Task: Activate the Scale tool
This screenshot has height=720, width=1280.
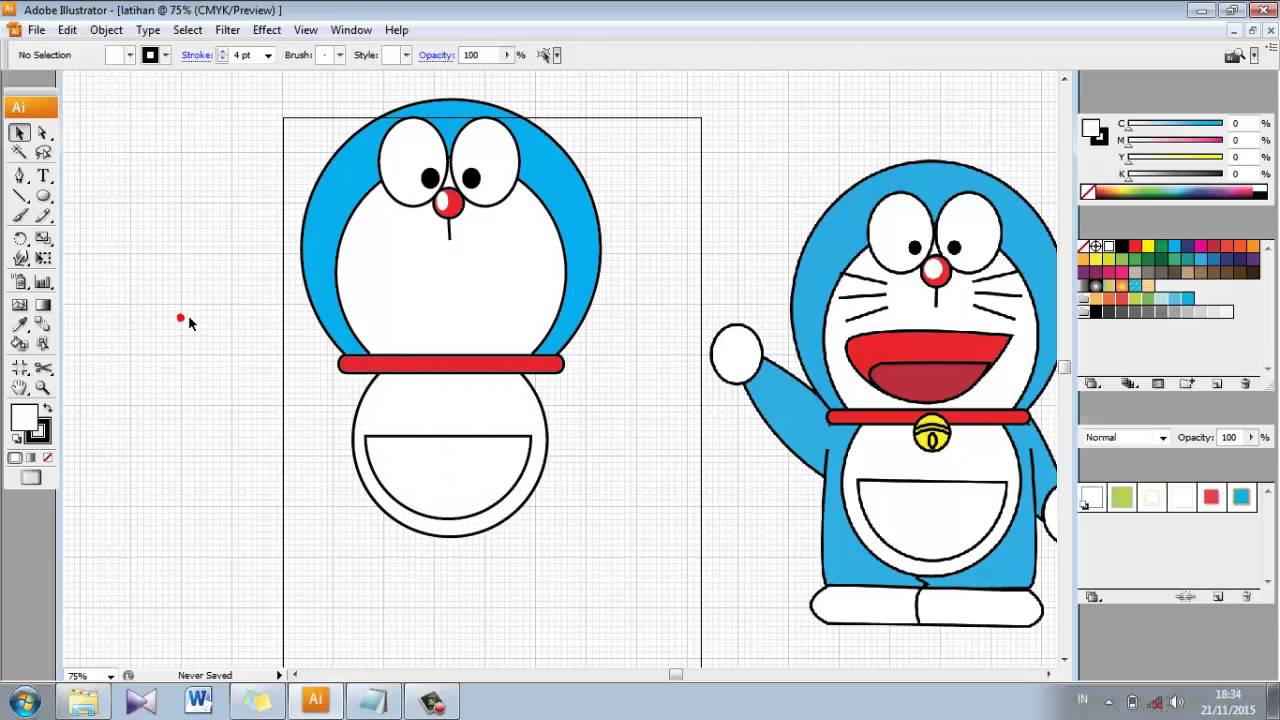Action: pos(43,239)
